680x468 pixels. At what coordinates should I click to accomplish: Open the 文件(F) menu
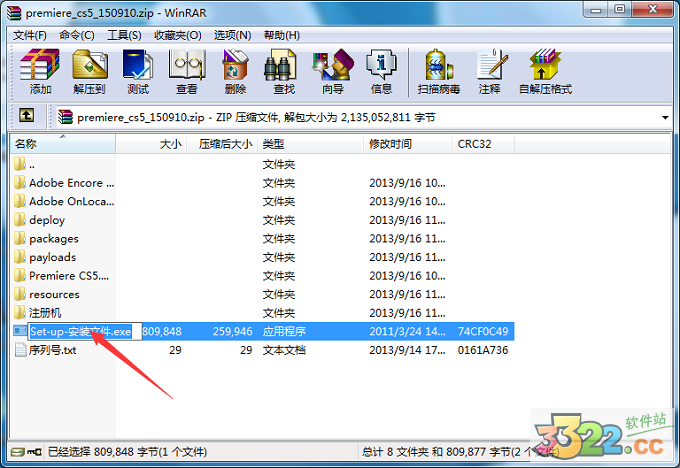[x=29, y=35]
